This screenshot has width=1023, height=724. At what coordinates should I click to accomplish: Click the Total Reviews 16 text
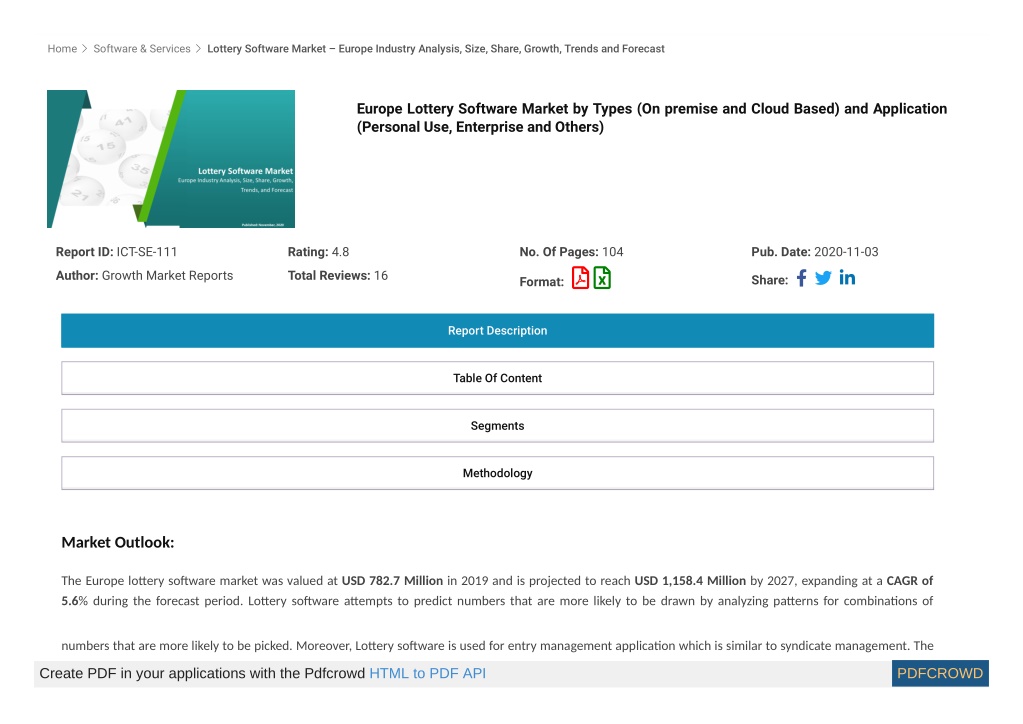338,276
